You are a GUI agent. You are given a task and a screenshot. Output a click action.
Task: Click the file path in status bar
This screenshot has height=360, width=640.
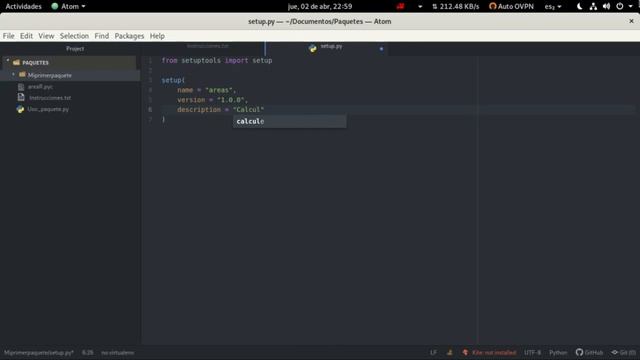click(x=39, y=353)
